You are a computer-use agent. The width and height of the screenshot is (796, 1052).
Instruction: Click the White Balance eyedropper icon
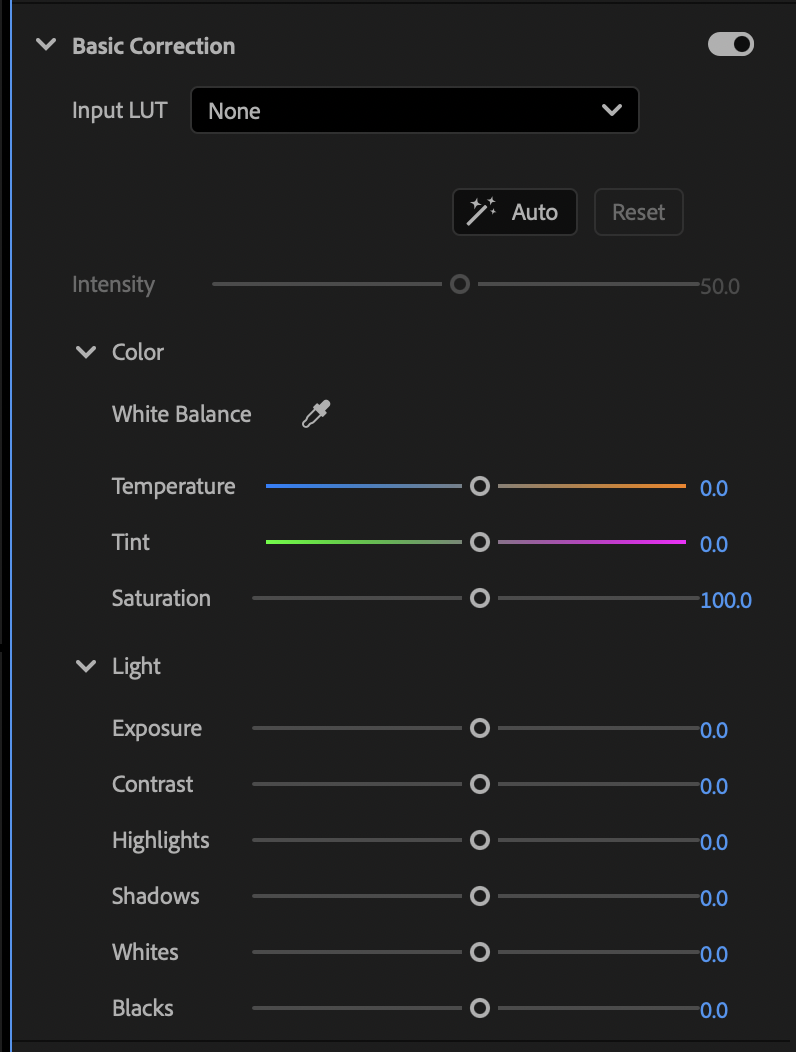point(316,414)
